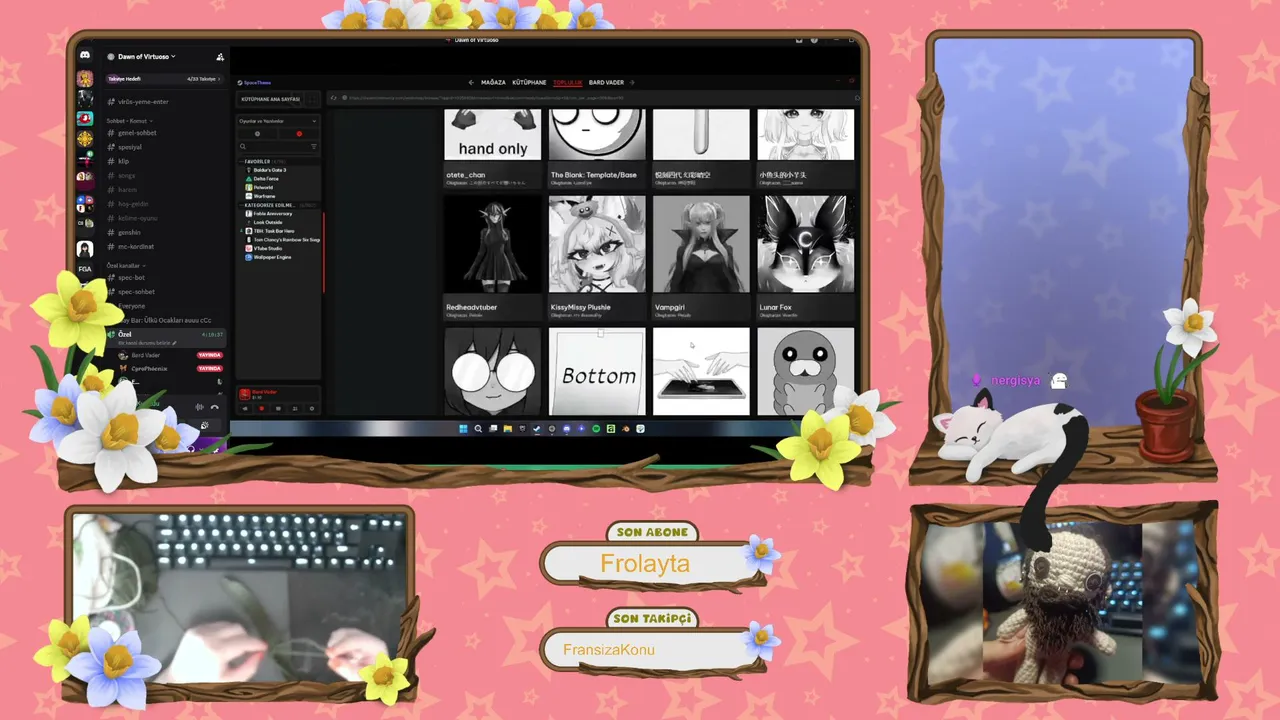Go forward with the Steam forward arrow
Viewport: 1280px width, 720px height.
point(632,82)
